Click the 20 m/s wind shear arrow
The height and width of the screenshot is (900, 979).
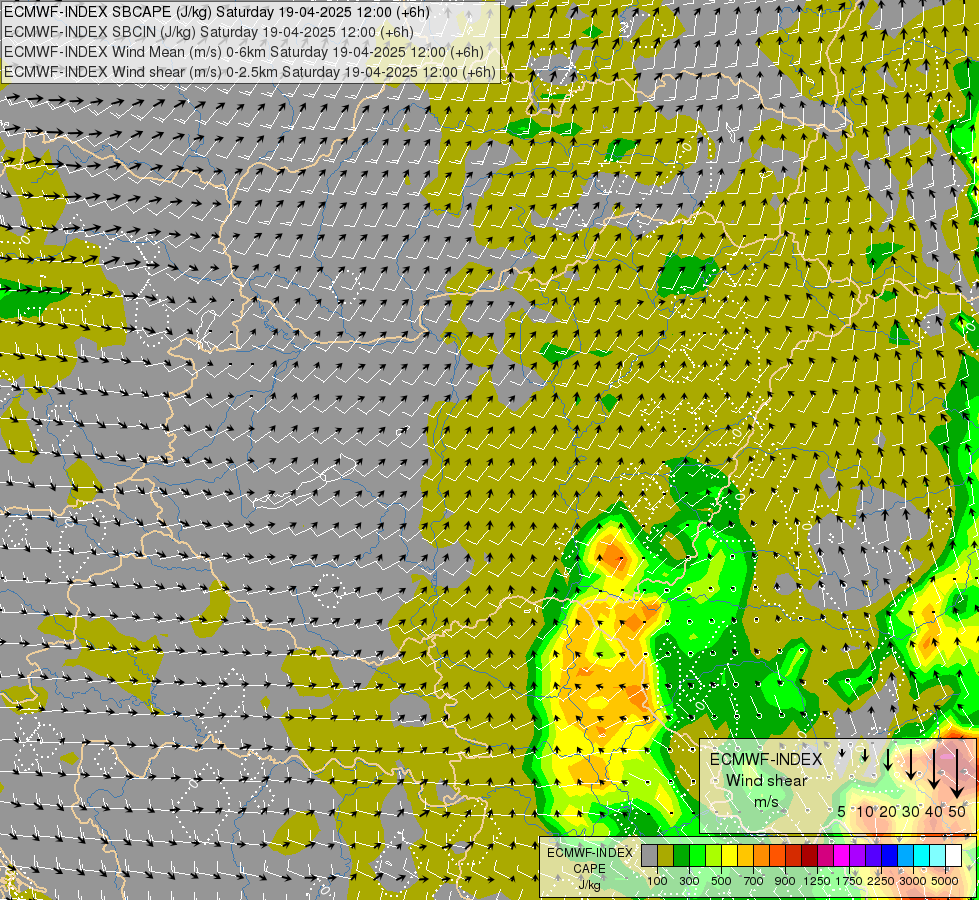(x=888, y=760)
